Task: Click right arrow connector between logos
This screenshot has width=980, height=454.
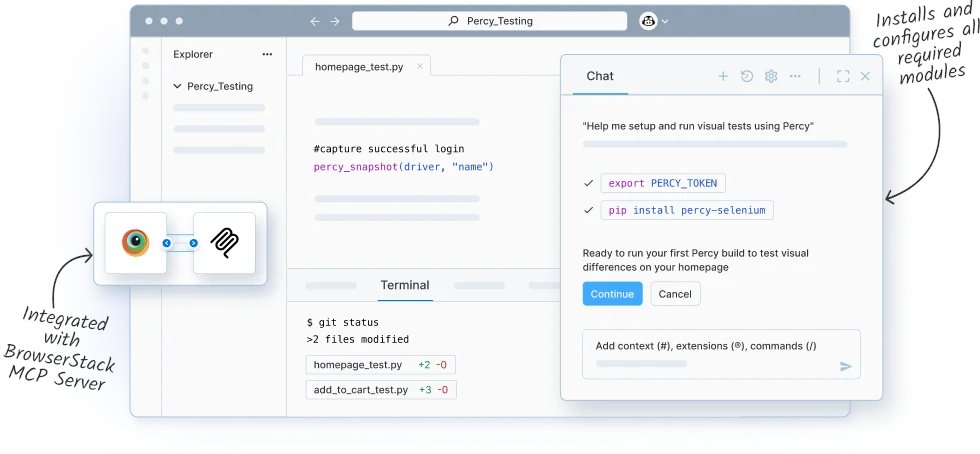Action: [x=193, y=243]
